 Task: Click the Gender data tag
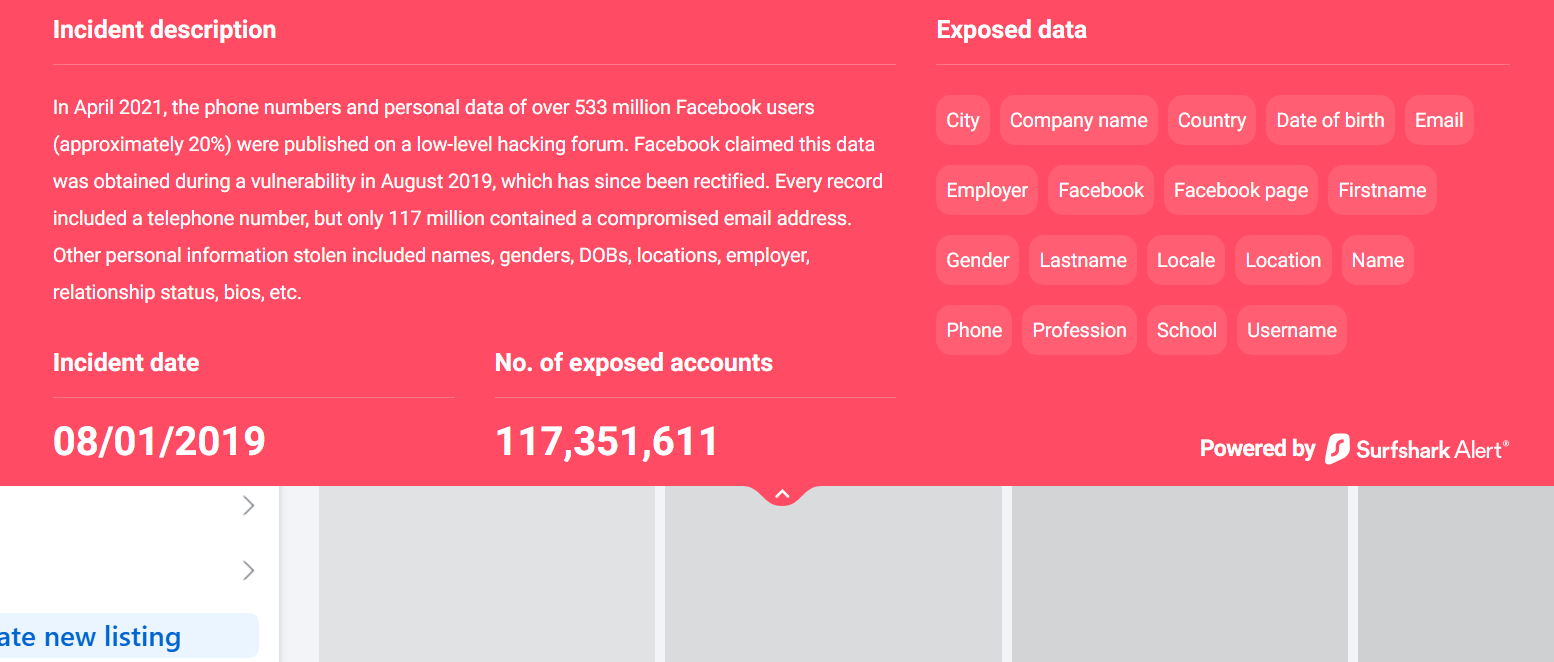coord(977,260)
